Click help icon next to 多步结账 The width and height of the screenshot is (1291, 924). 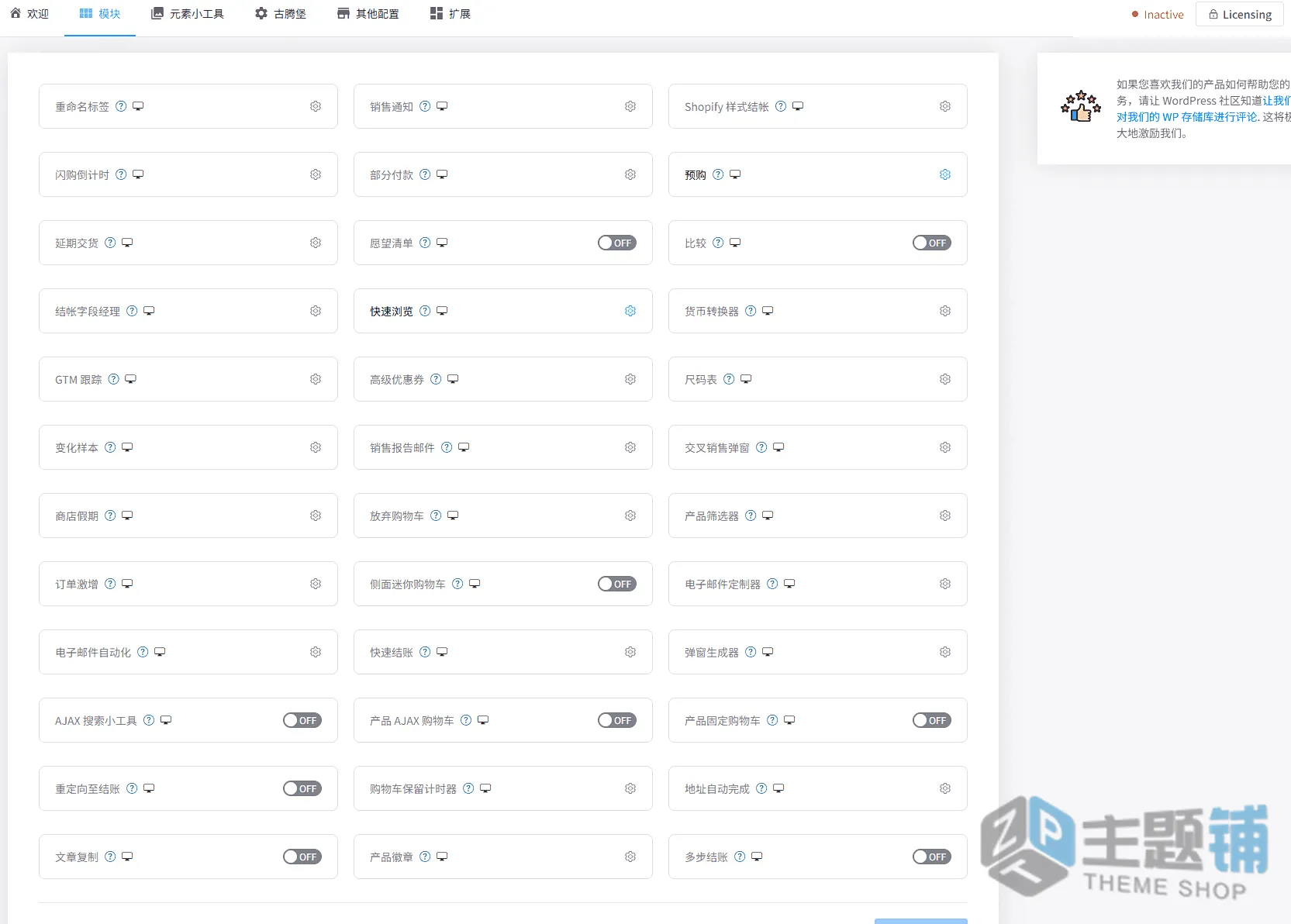coord(740,857)
